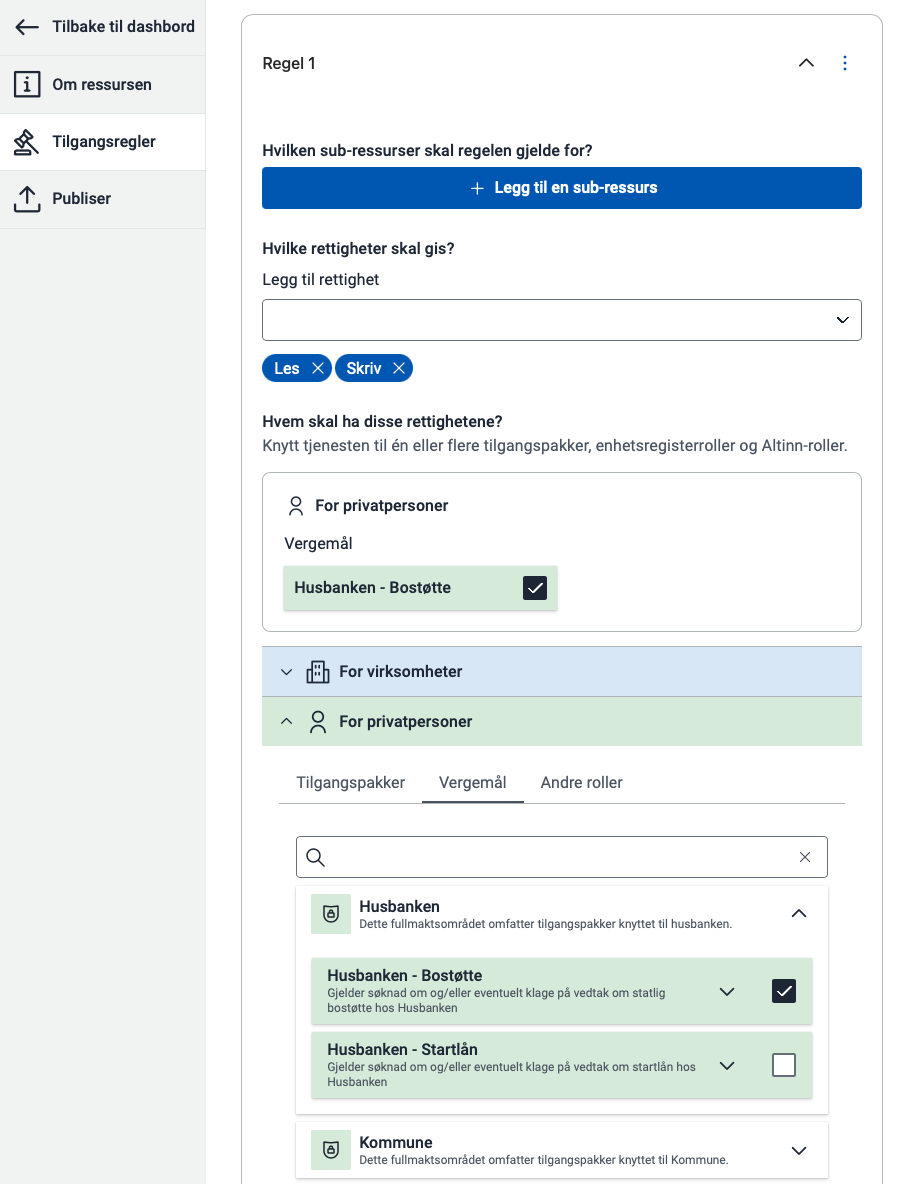
Task: Clear the search field with X icon
Action: click(x=805, y=857)
